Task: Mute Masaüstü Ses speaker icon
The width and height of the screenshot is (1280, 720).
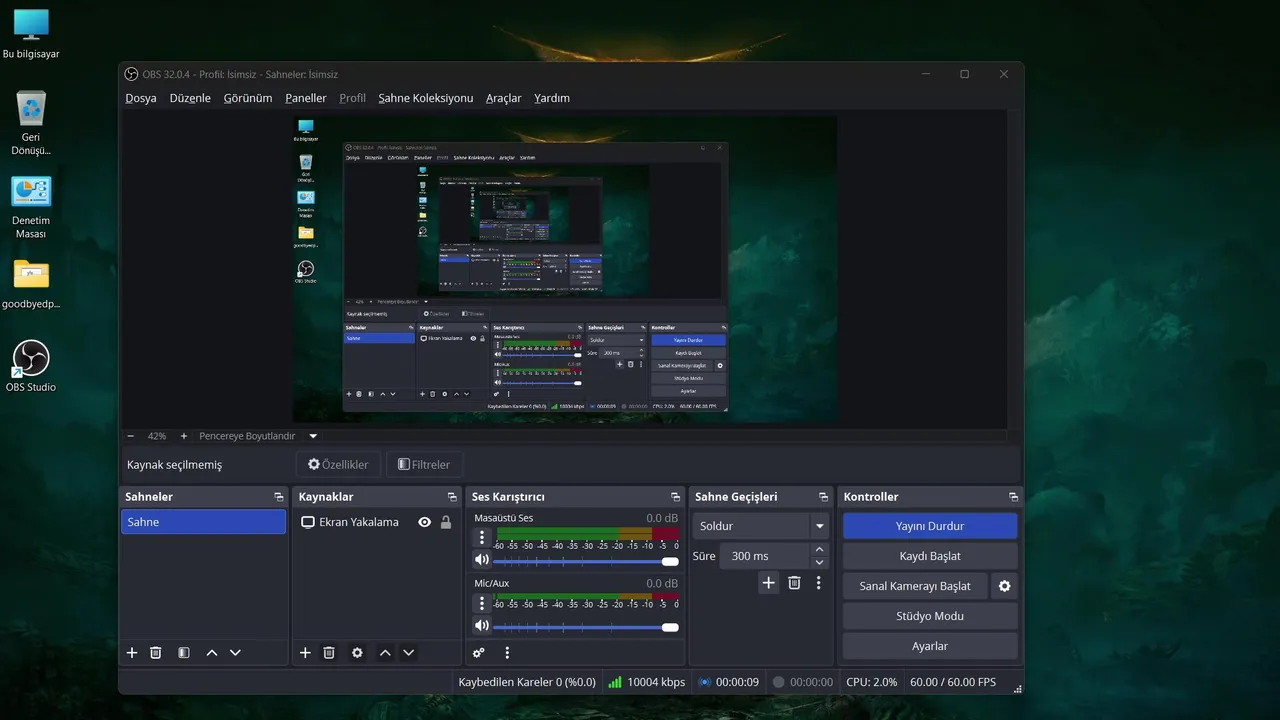Action: coord(482,561)
